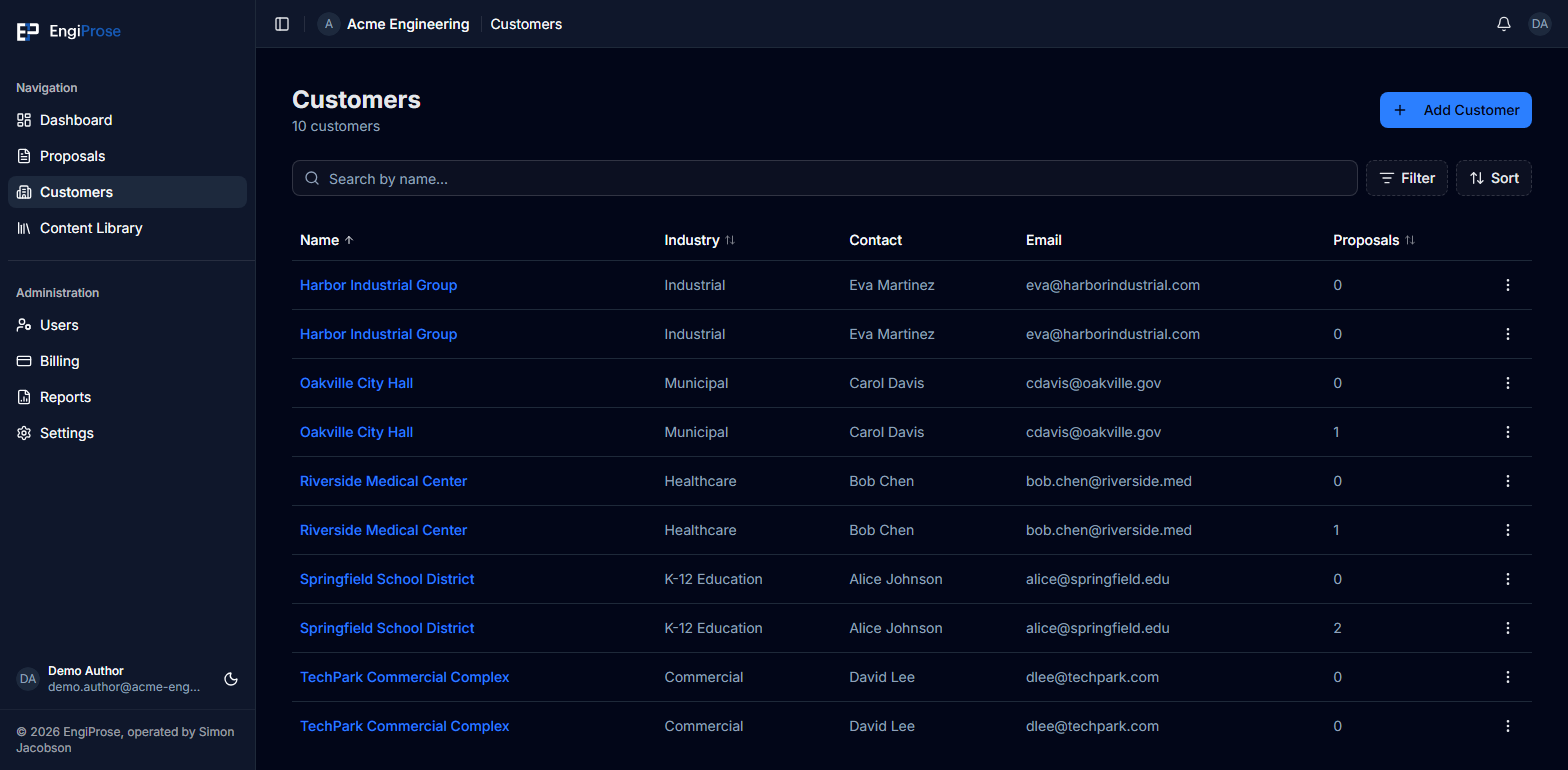Click the Add Customer button
This screenshot has width=1568, height=770.
[x=1456, y=110]
